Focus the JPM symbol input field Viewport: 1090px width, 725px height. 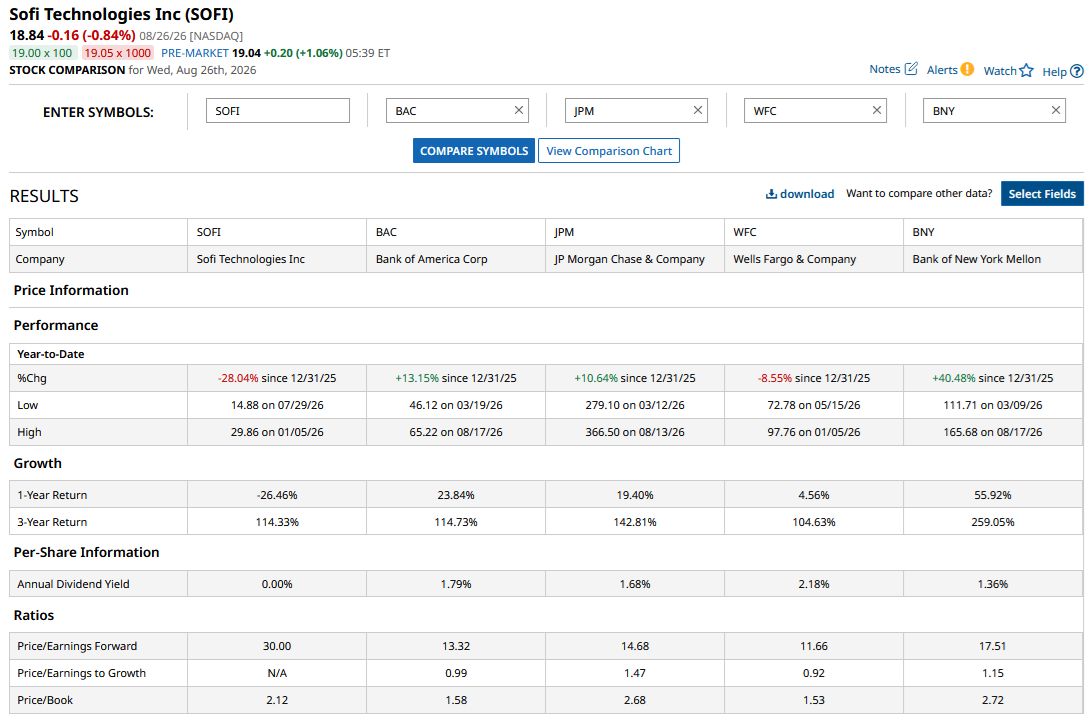[636, 111]
